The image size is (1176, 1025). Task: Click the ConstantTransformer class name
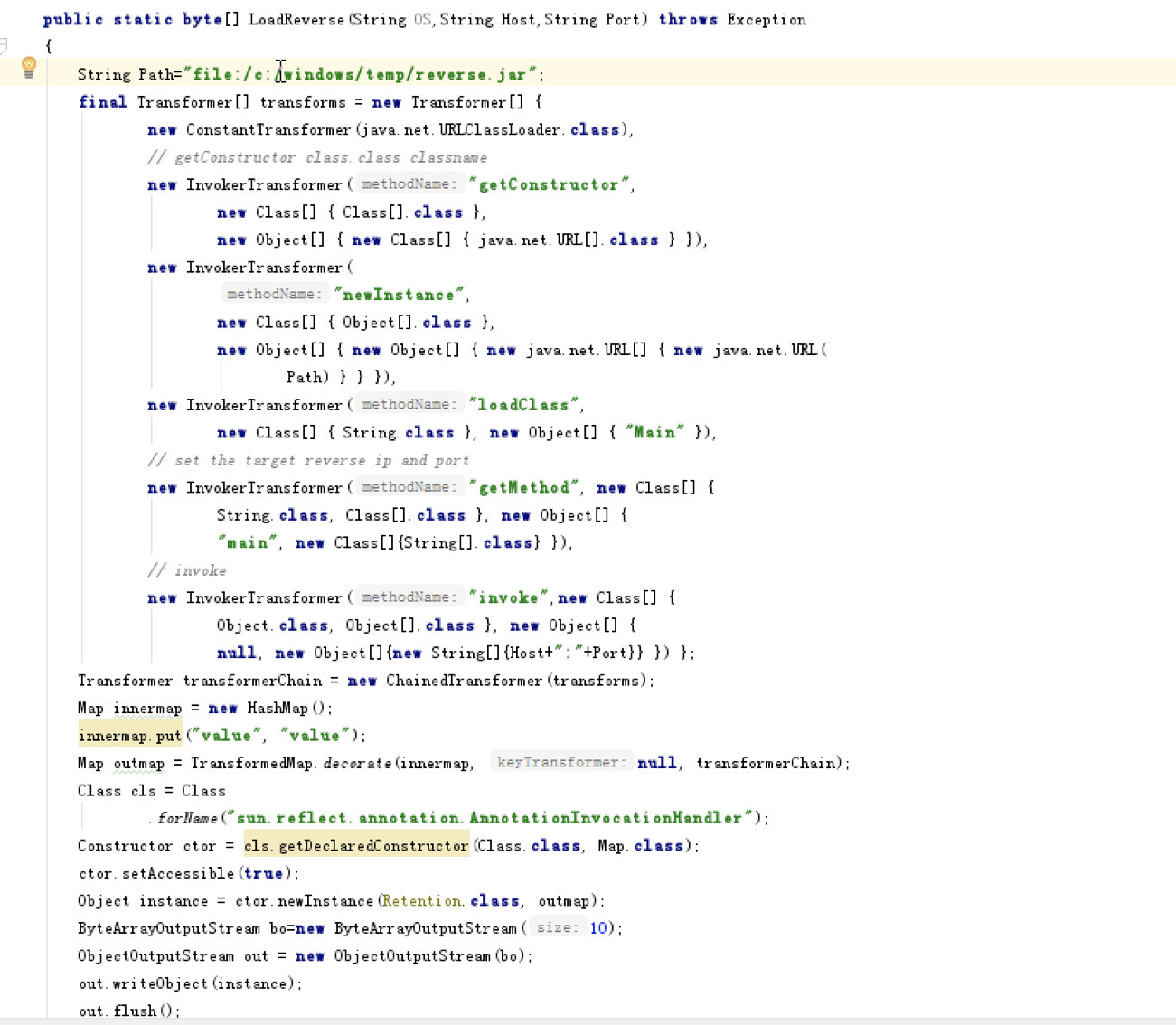(268, 130)
